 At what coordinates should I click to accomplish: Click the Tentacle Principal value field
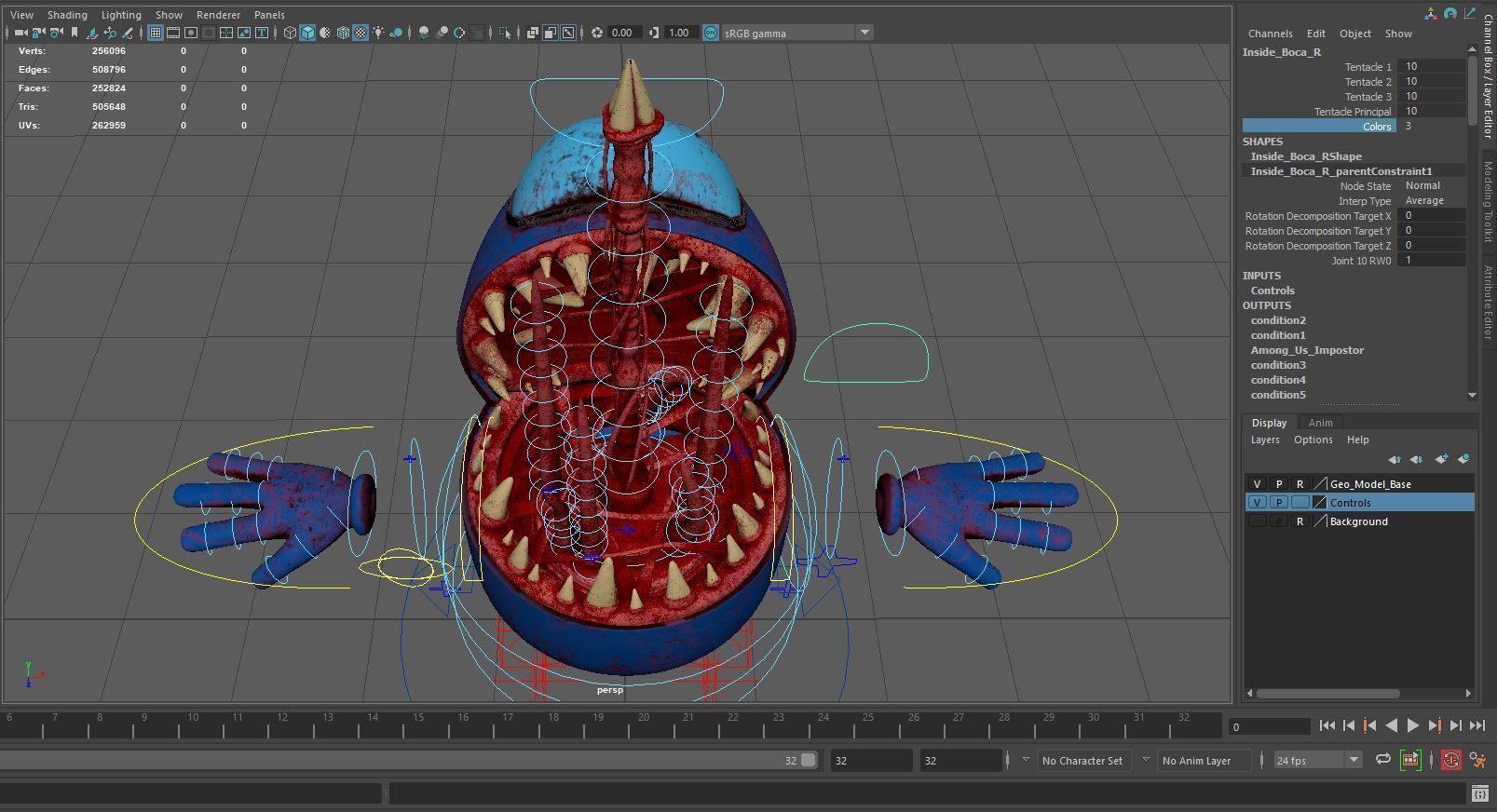tap(1433, 112)
